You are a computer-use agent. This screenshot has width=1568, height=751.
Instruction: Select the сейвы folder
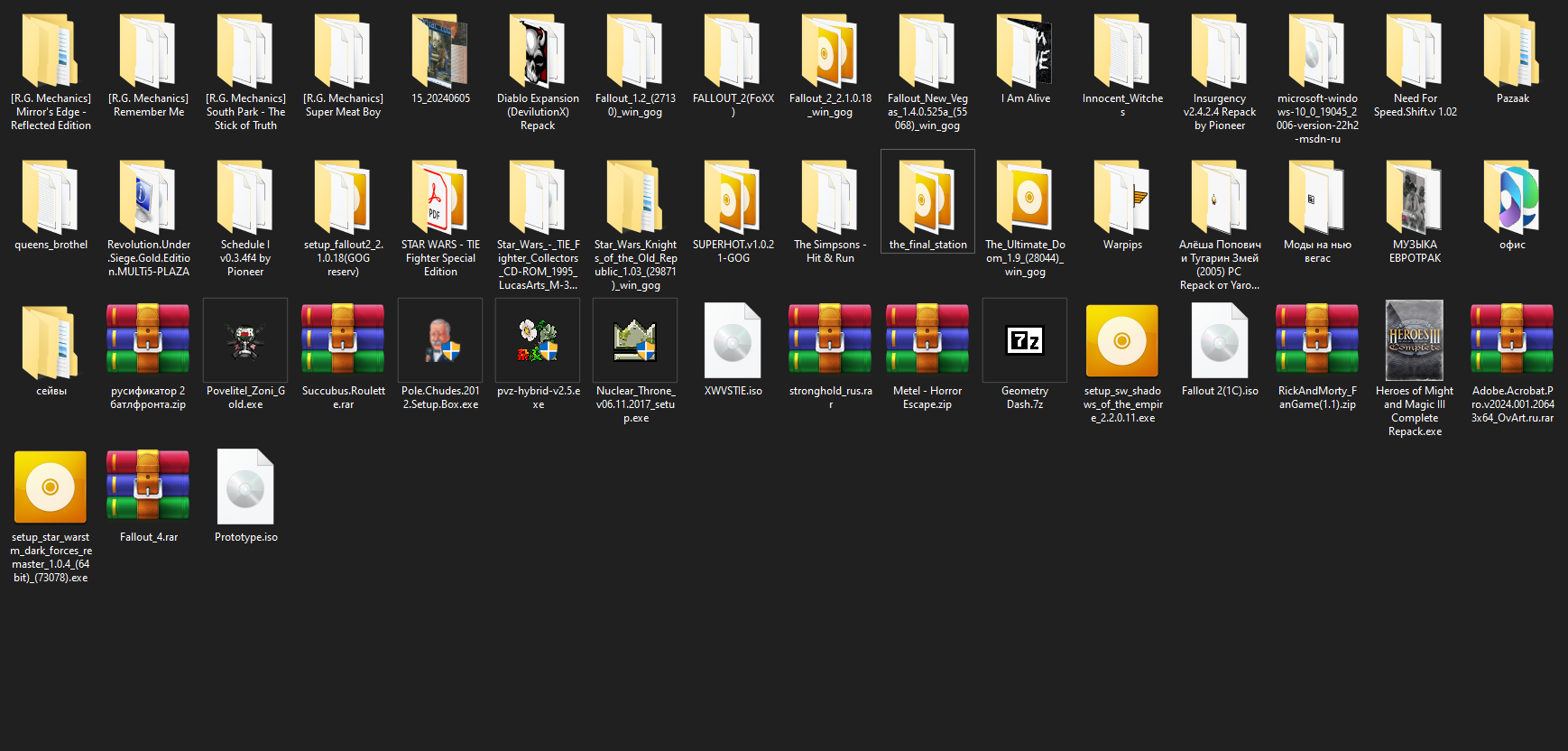click(51, 352)
